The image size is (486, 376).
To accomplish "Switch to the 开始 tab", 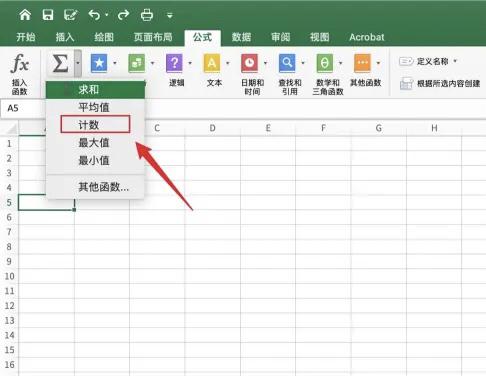I will (26, 37).
